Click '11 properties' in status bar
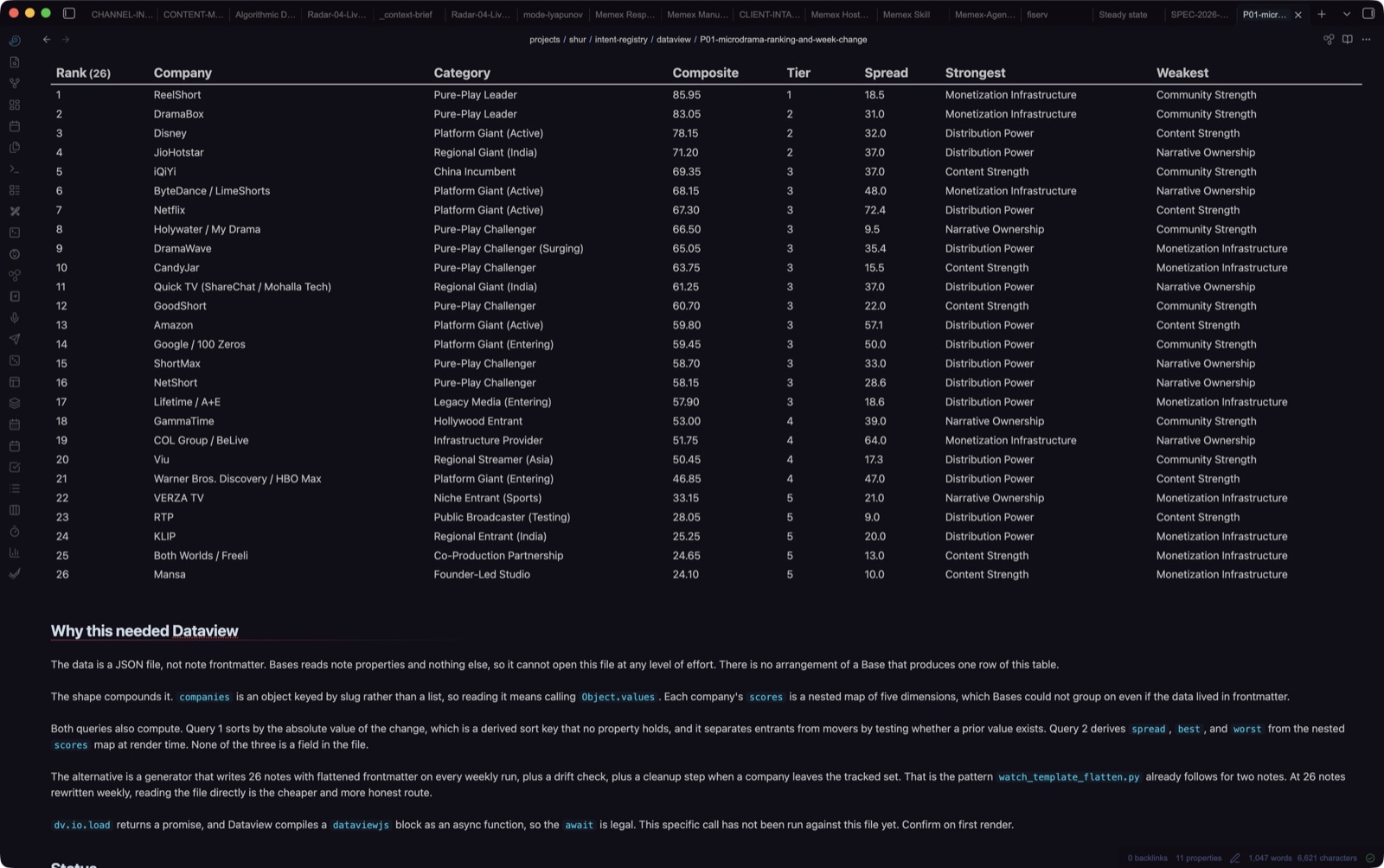The image size is (1384, 868). (1199, 858)
